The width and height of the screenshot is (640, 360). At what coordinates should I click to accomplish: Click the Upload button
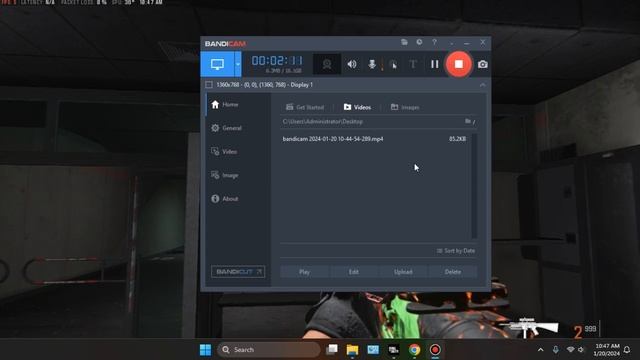403,272
